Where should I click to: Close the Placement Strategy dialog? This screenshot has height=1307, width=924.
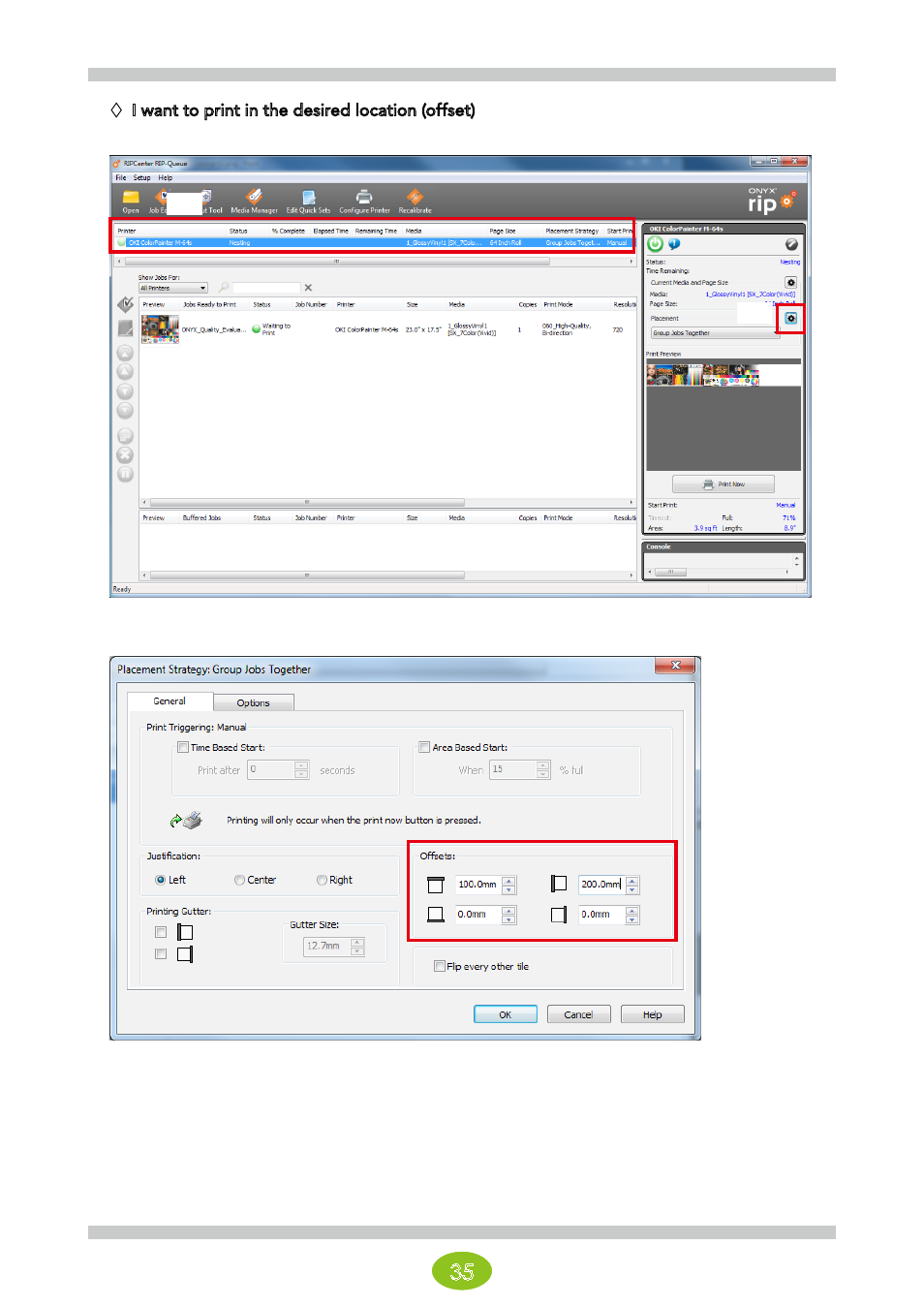[x=674, y=666]
